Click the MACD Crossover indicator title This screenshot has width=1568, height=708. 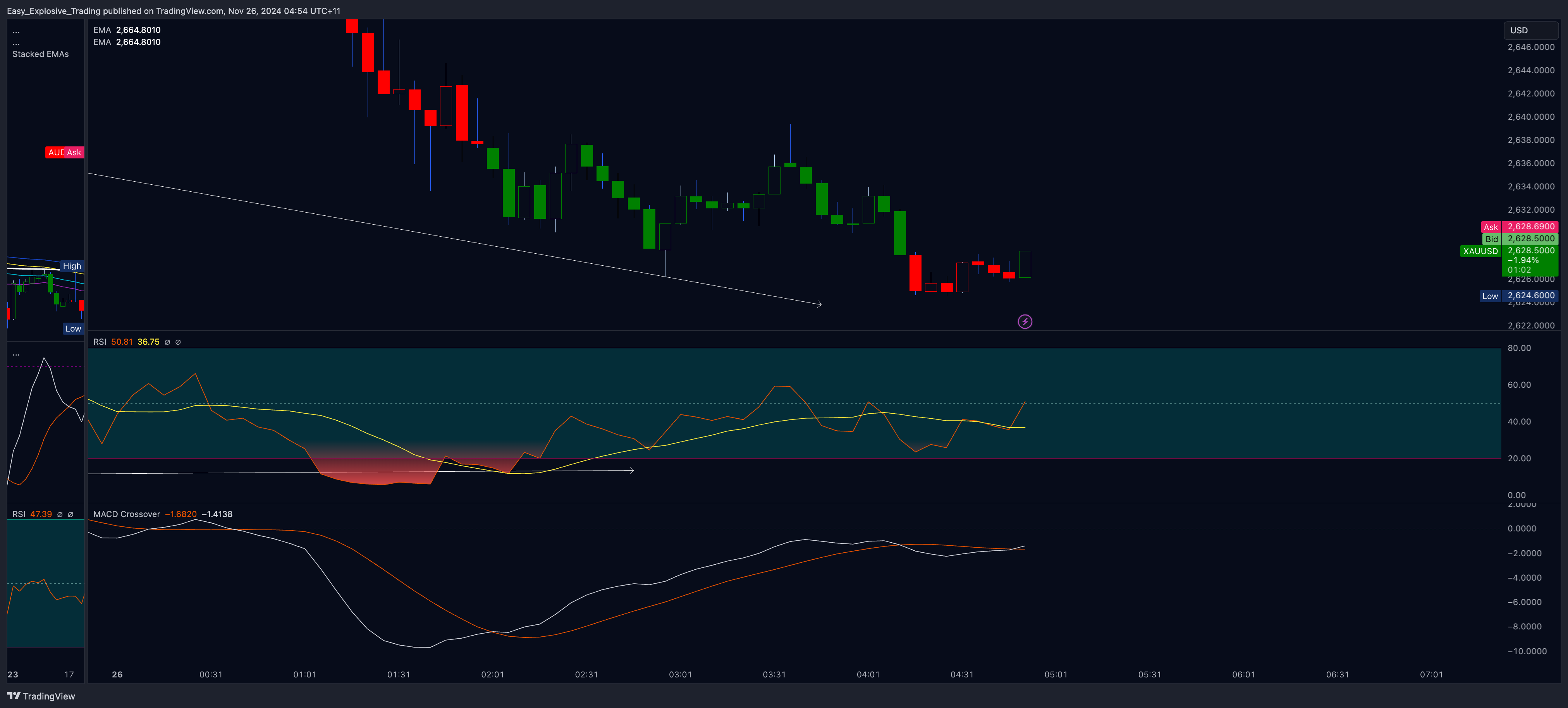(x=127, y=514)
